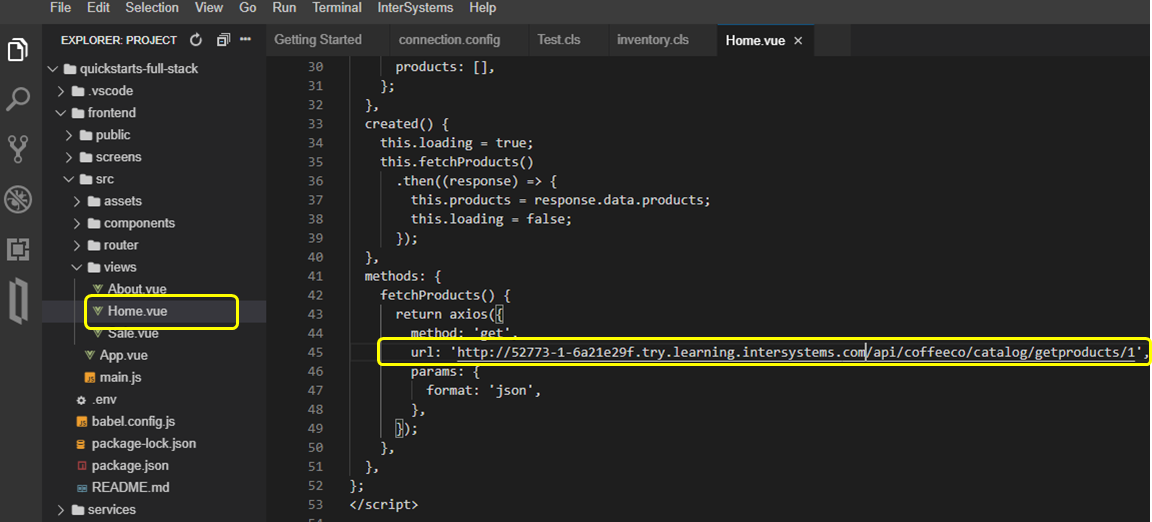Click the icon beside README.md
This screenshot has width=1152, height=522.
[x=82, y=487]
